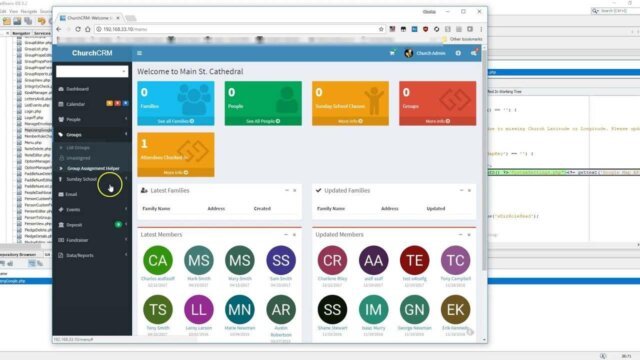The height and width of the screenshot is (360, 640).
Task: Click the ChurchCRM logo
Action: [x=92, y=53]
